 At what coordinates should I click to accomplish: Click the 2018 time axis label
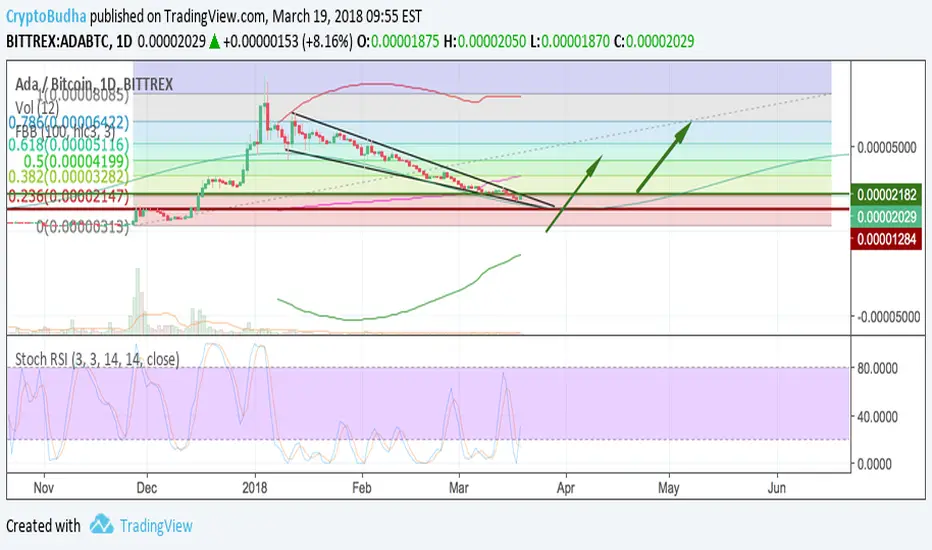pyautogui.click(x=255, y=488)
